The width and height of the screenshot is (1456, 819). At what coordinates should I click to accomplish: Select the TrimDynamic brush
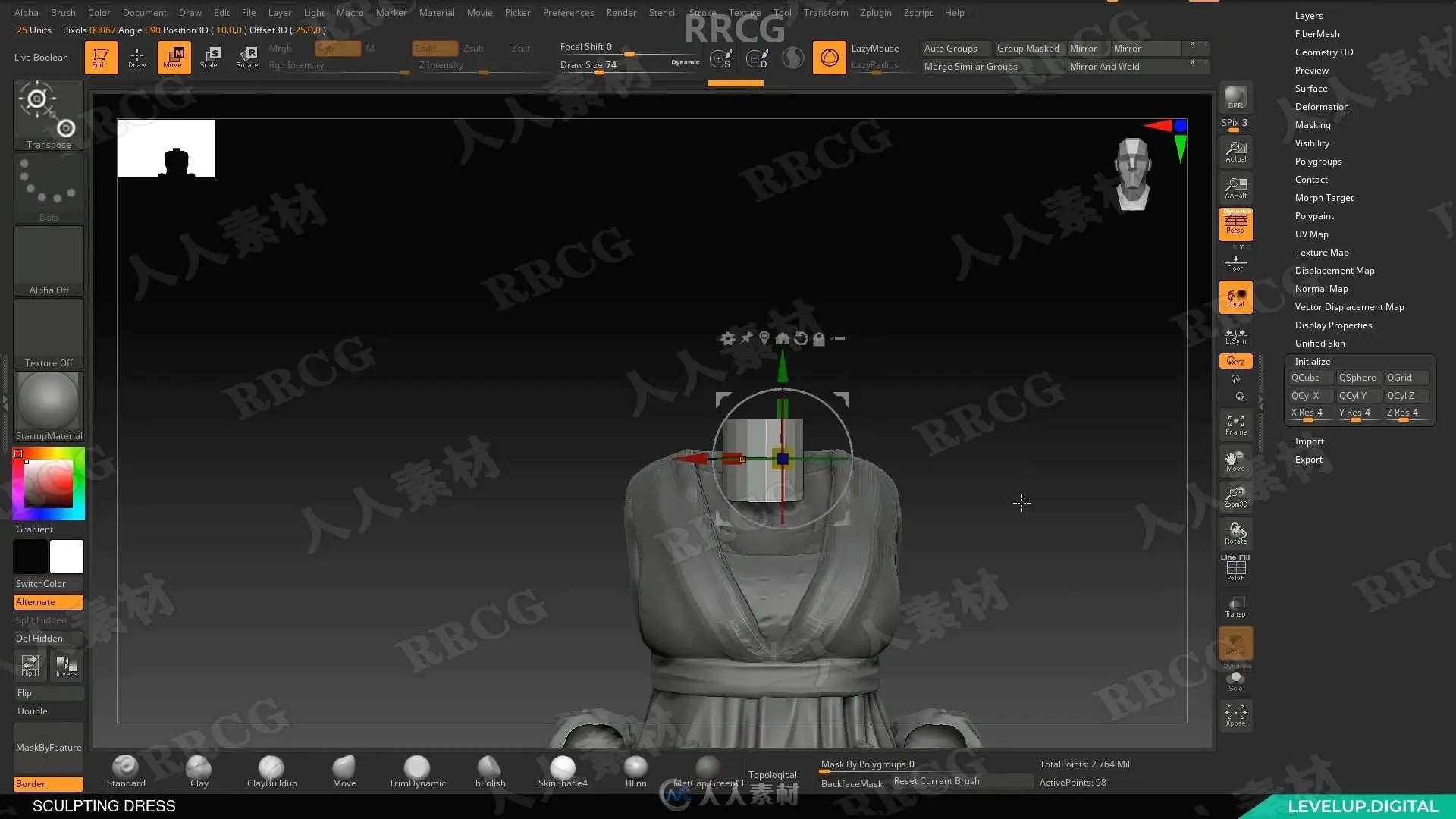(x=417, y=771)
